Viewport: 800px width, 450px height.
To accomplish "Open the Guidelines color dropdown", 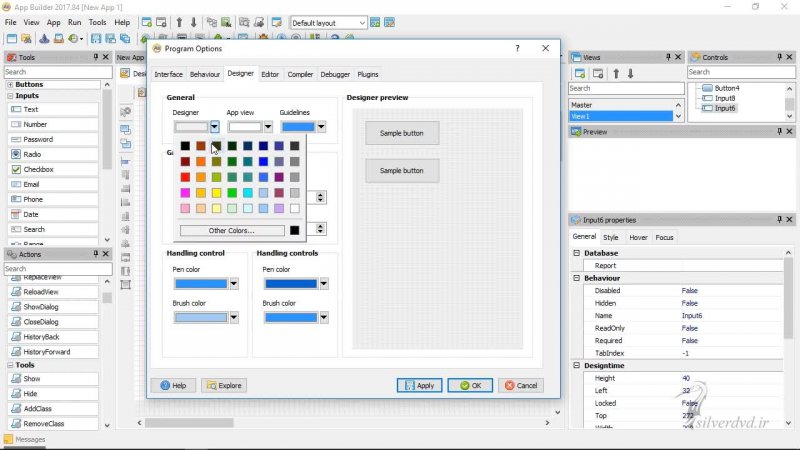I will 322,127.
